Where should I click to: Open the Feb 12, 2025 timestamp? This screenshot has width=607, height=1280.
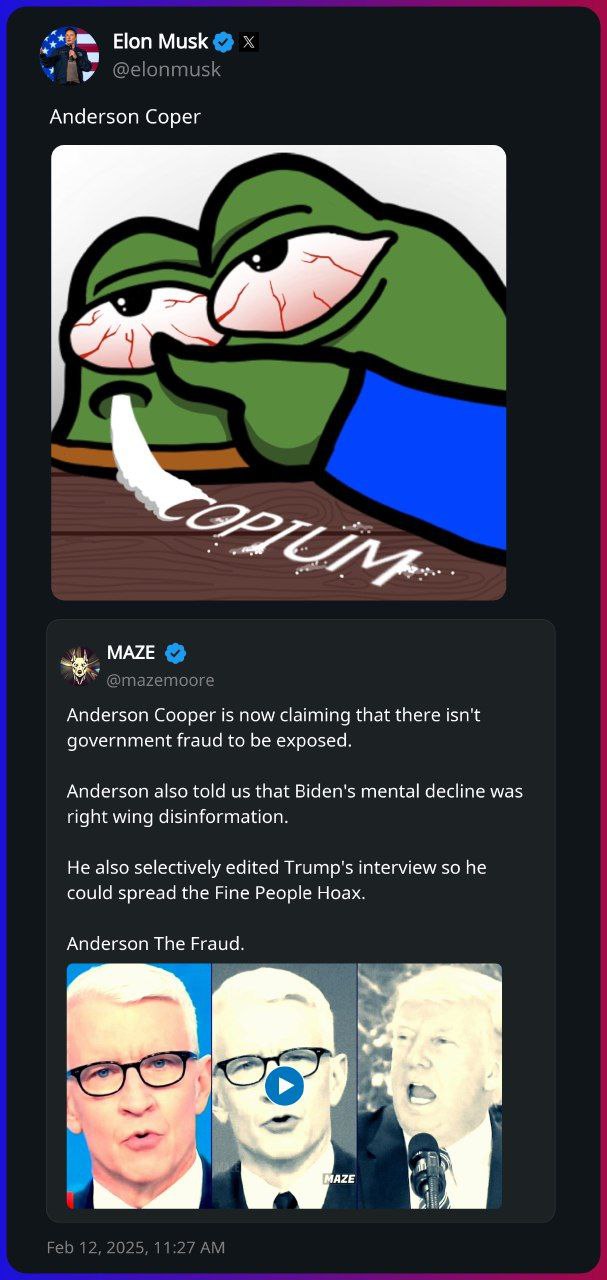[x=136, y=1247]
